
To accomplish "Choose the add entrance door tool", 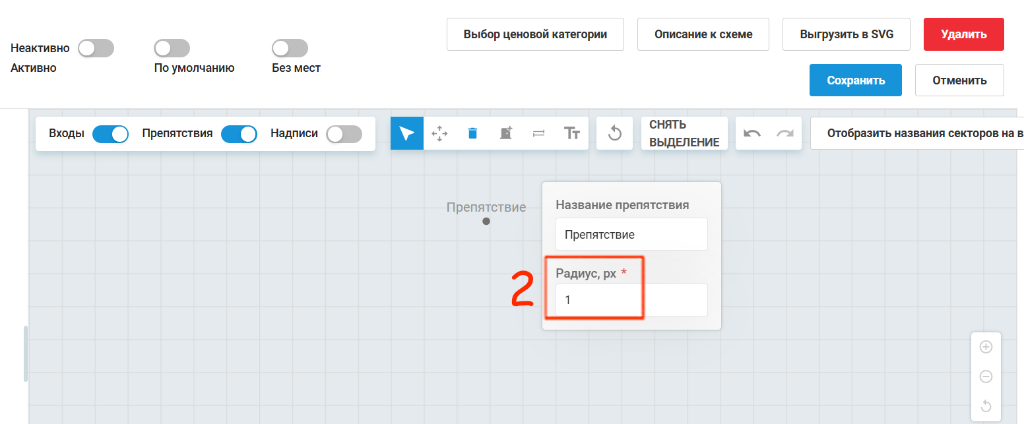I will pyautogui.click(x=506, y=133).
